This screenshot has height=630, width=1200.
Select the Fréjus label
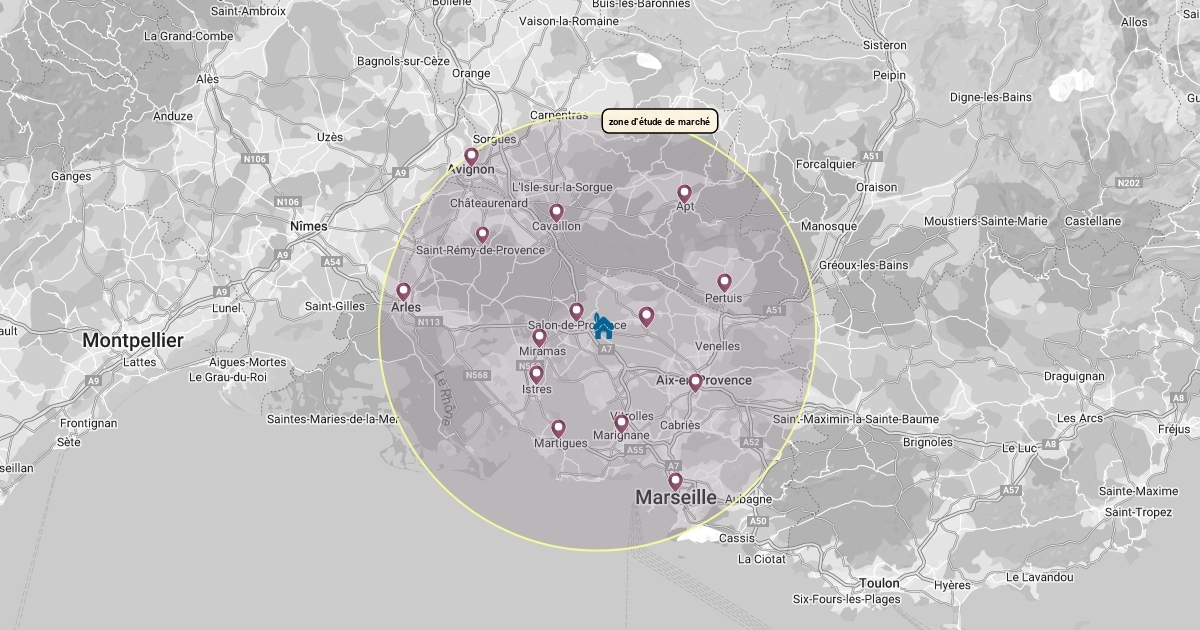point(1174,429)
